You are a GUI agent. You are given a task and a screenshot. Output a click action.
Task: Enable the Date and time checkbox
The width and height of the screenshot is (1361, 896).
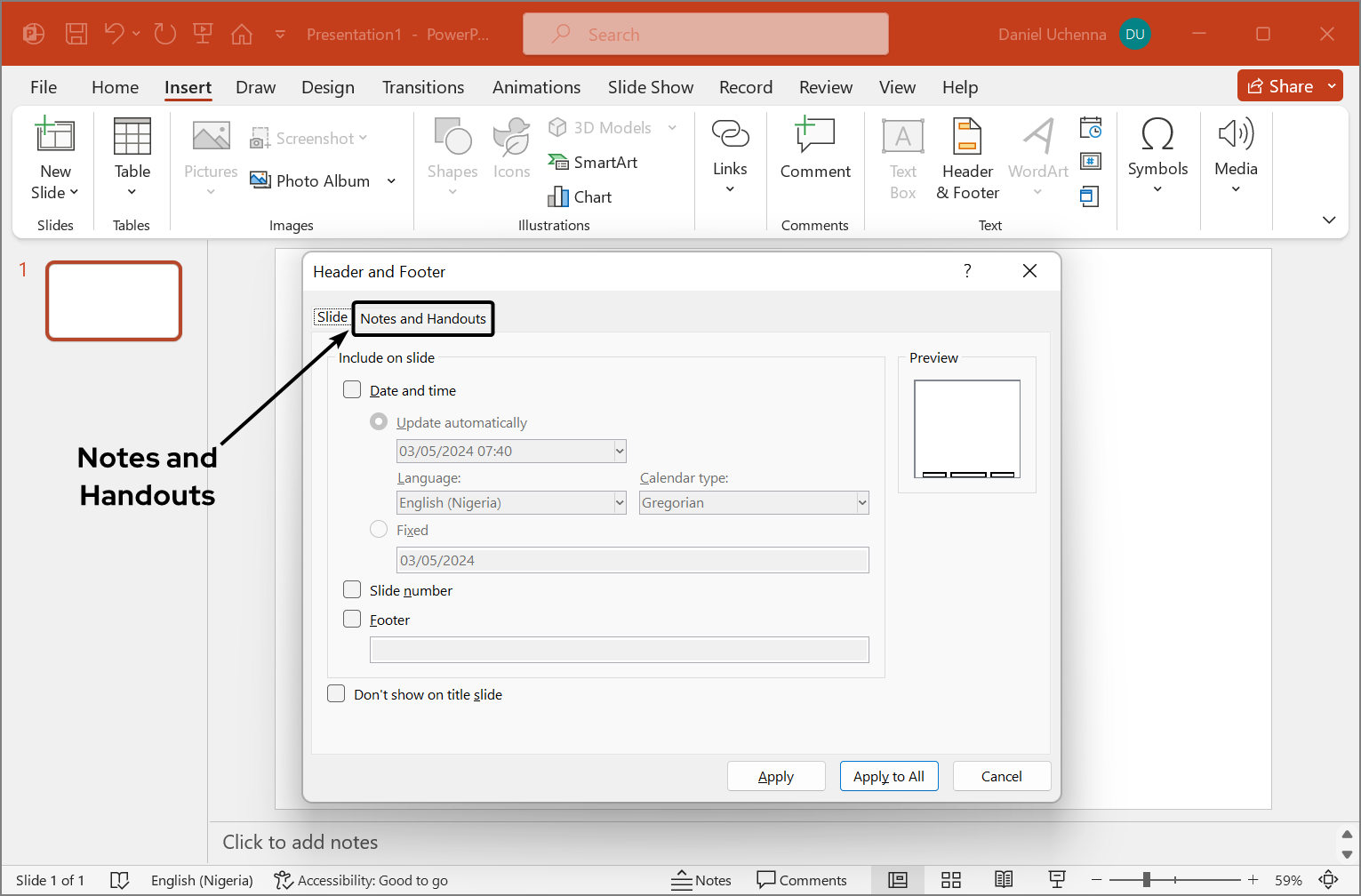[352, 390]
